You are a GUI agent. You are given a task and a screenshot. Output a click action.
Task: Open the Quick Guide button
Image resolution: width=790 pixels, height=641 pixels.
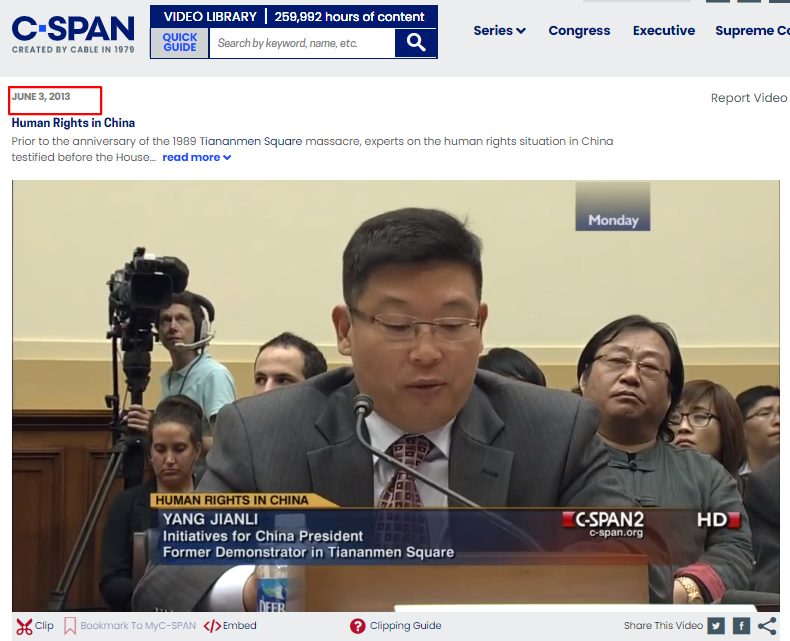coord(180,43)
